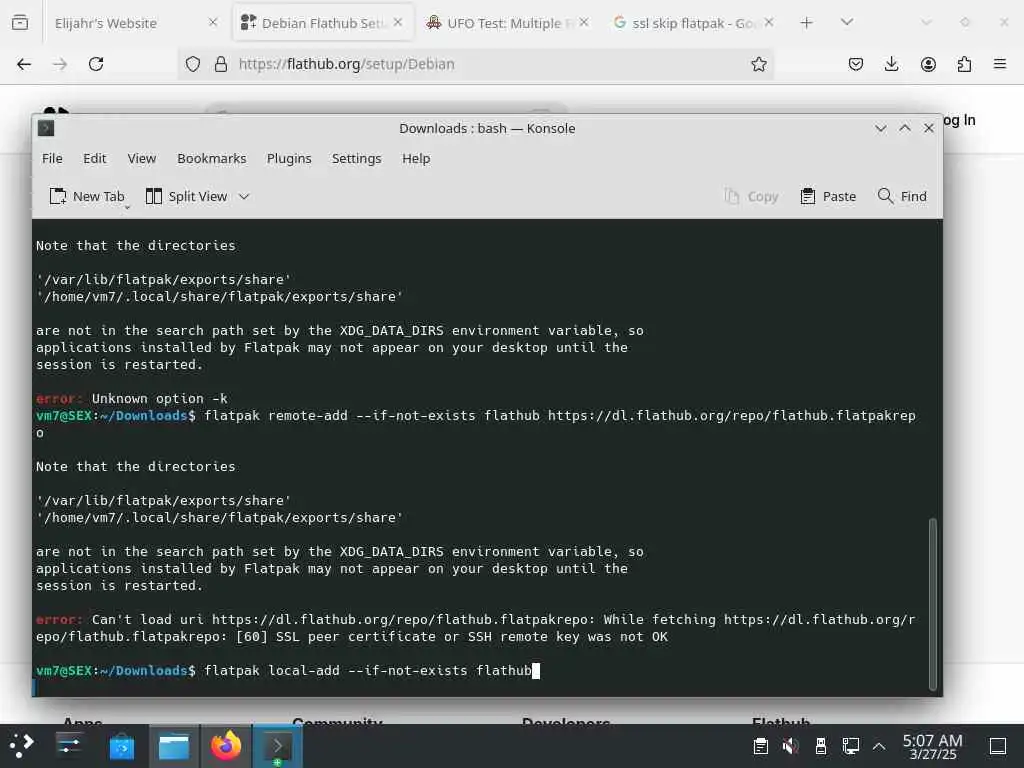Open a new Firefox tab with plus
This screenshot has height=768, width=1024.
coord(807,23)
